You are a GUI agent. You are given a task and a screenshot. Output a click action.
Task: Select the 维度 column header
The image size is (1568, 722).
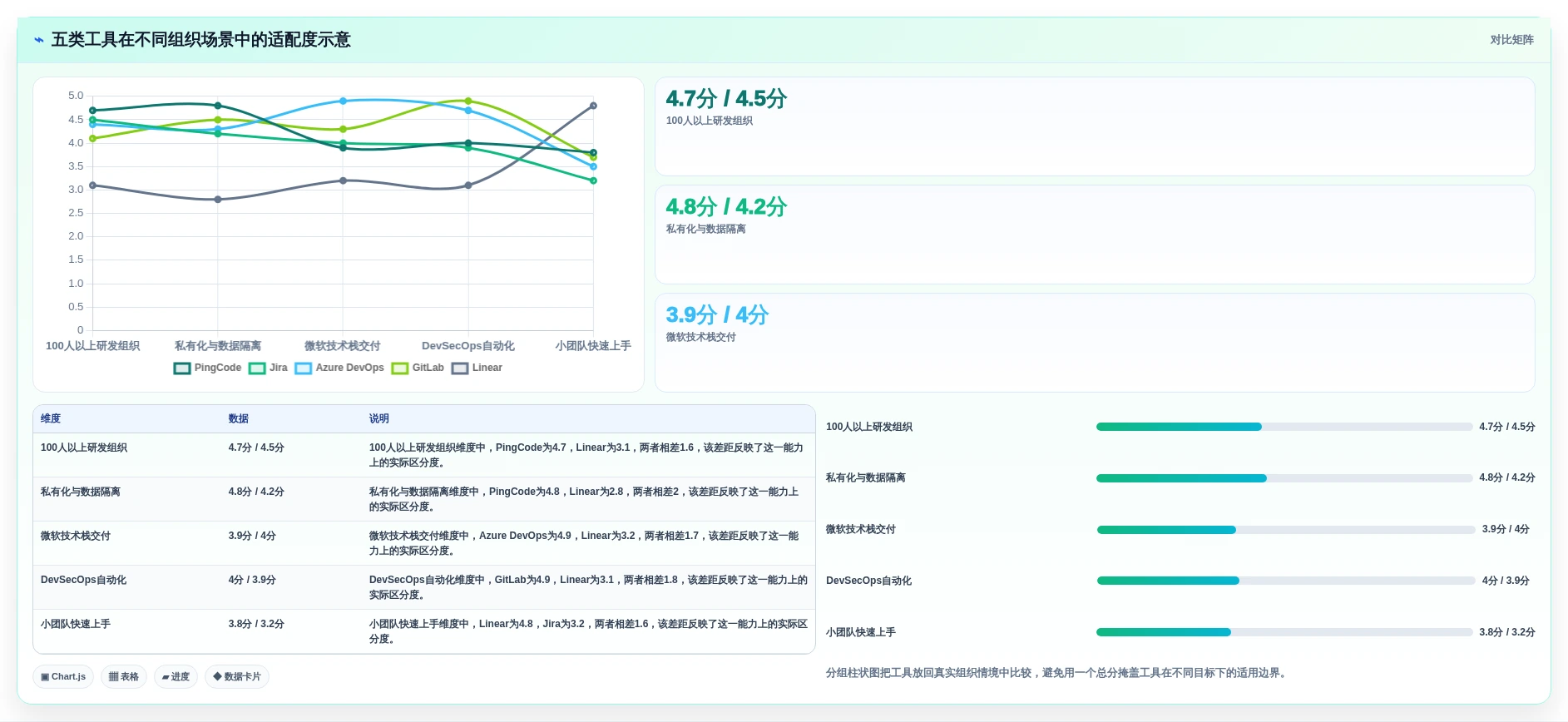click(51, 418)
